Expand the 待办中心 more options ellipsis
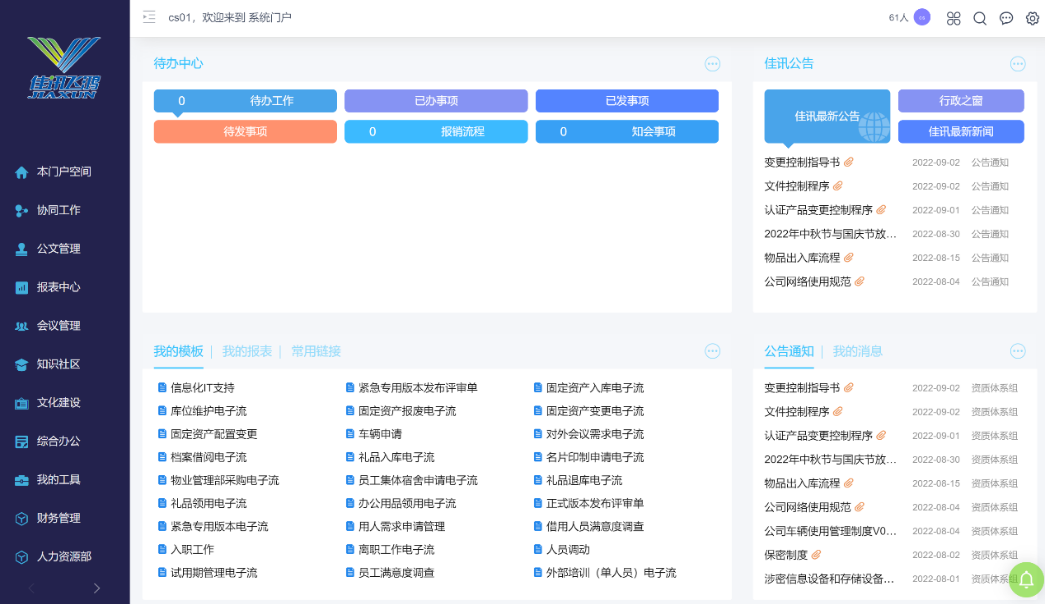Screen dimensions: 1045x604 coord(712,64)
